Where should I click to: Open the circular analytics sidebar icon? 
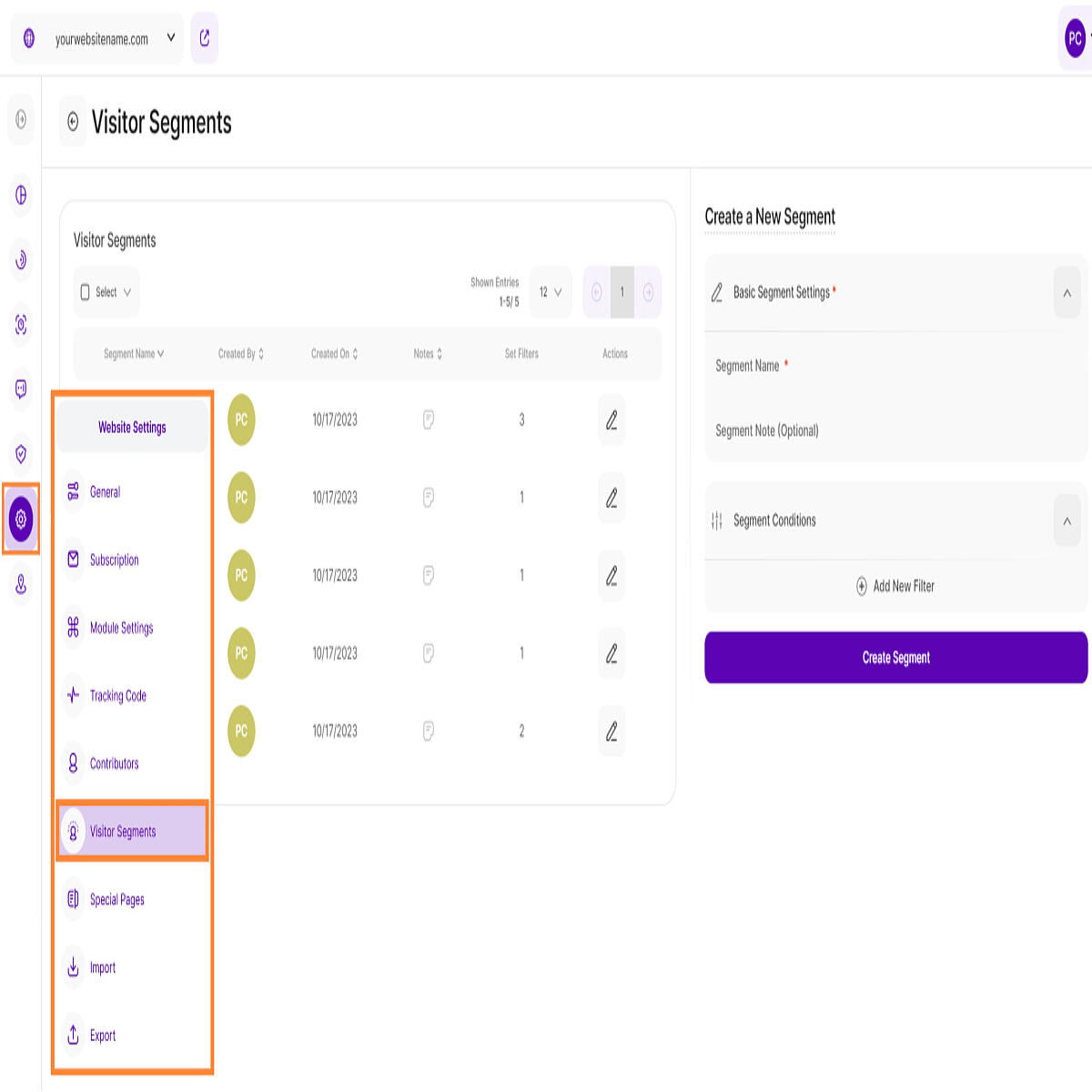click(x=21, y=260)
